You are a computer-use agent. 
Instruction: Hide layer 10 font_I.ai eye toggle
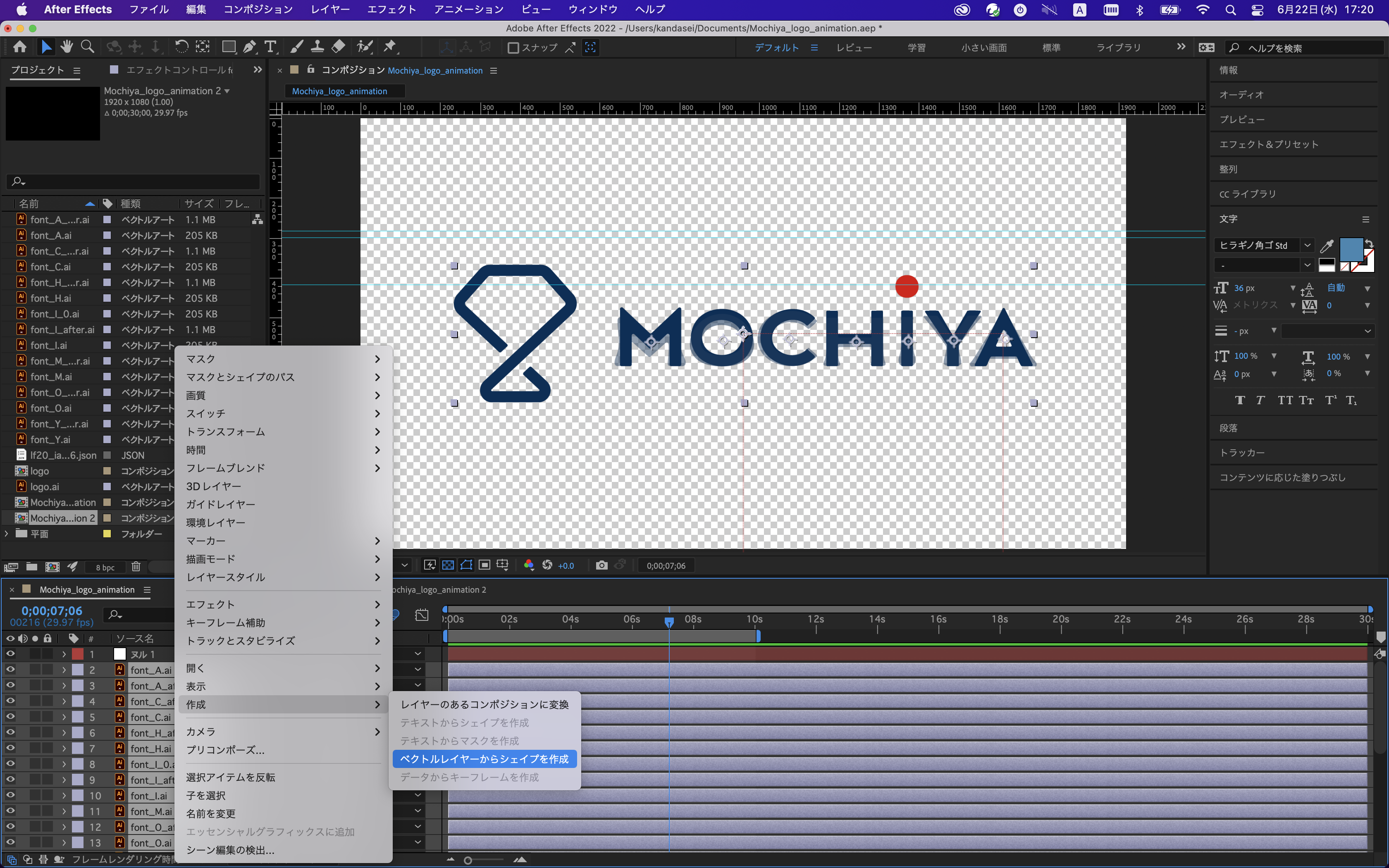coord(10,795)
